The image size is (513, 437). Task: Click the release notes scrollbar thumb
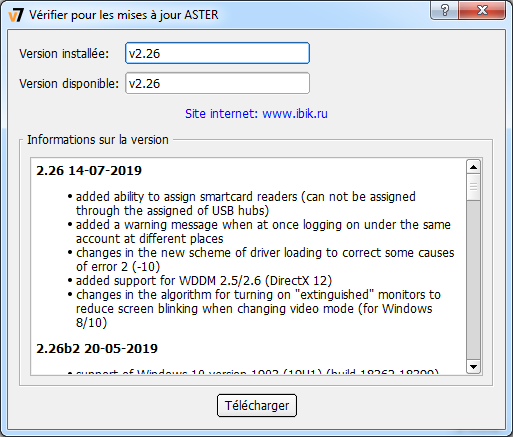(x=473, y=187)
